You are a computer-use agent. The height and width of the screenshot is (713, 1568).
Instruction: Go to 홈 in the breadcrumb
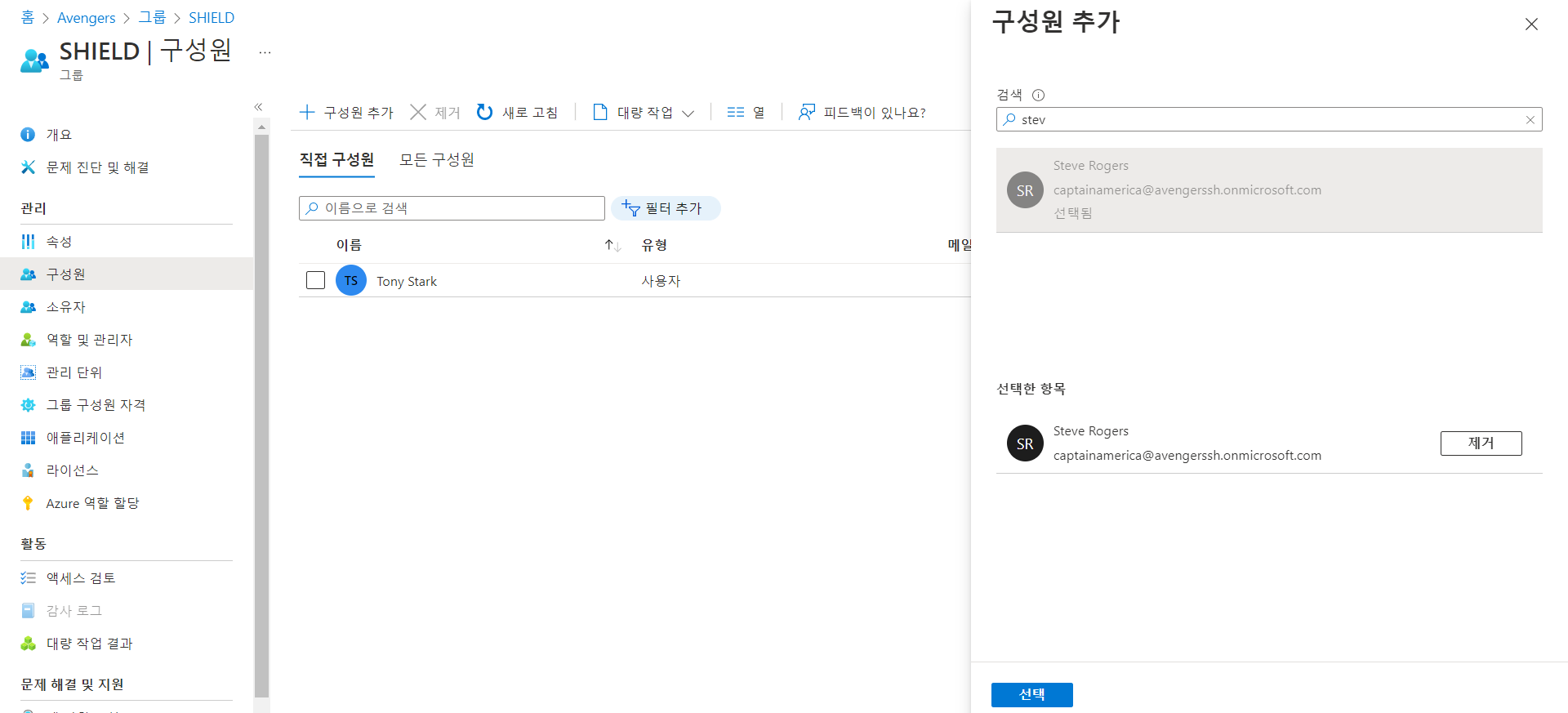(27, 17)
